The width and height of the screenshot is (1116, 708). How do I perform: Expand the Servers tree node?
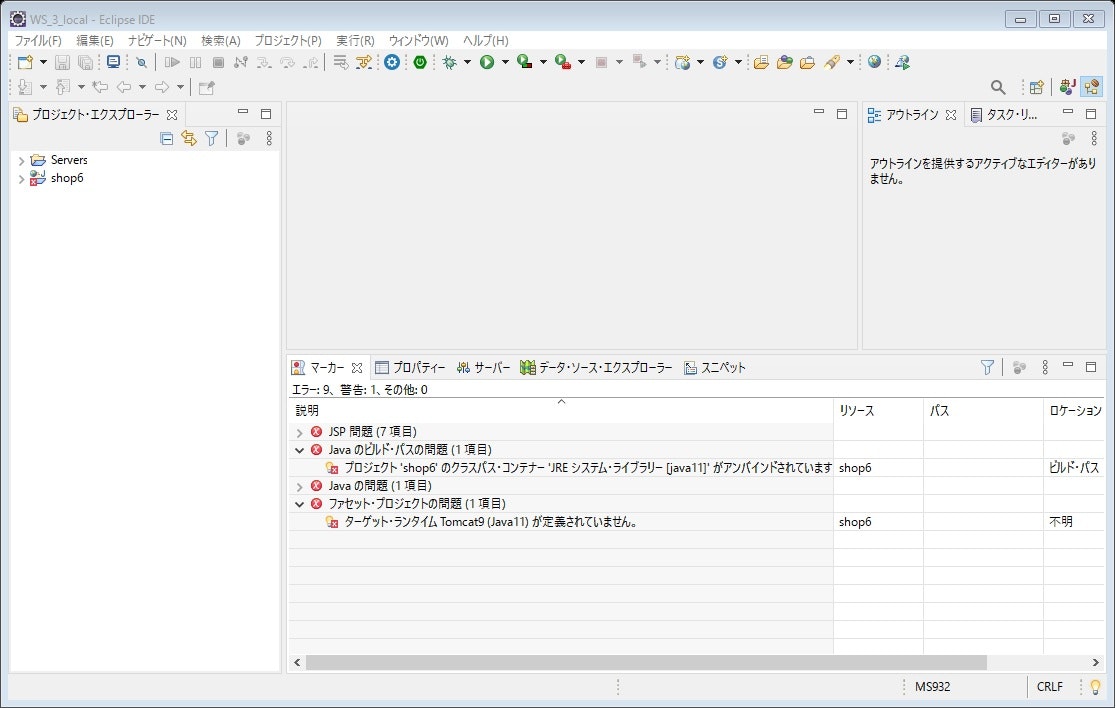[21, 161]
